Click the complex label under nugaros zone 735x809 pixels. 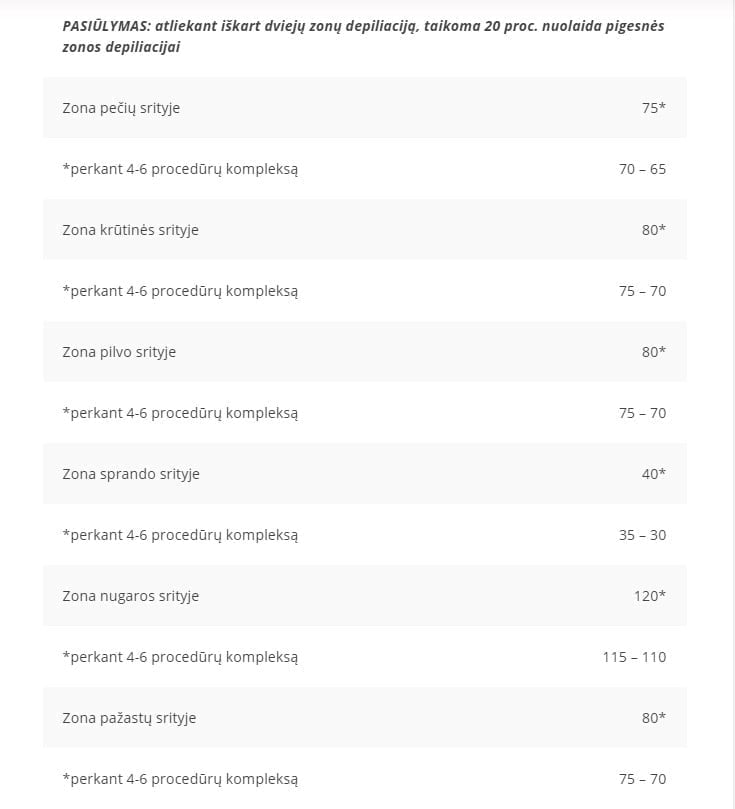(x=180, y=657)
